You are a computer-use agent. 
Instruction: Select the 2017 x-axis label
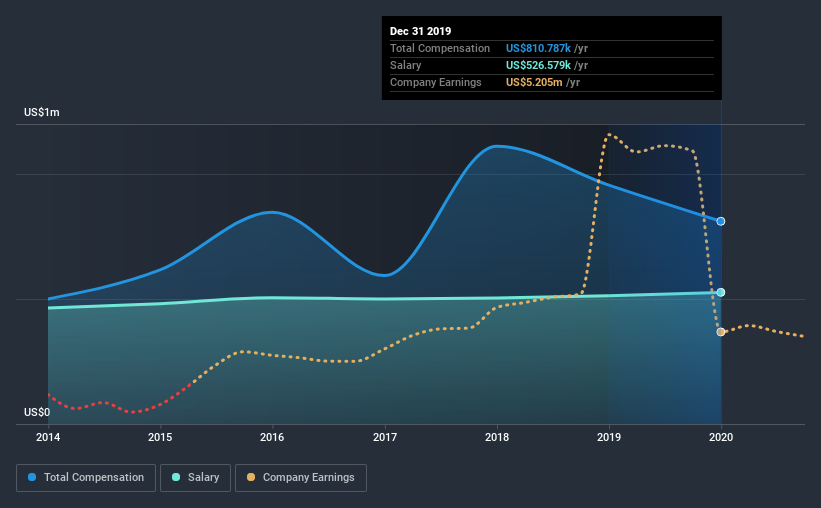tap(385, 437)
